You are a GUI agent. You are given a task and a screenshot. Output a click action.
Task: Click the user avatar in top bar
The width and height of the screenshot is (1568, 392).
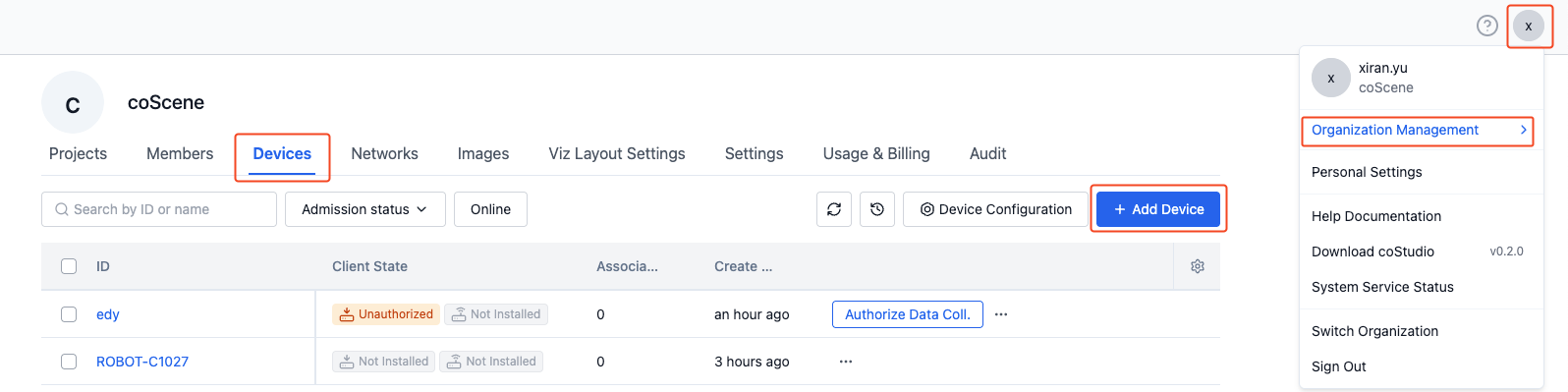coord(1529,26)
